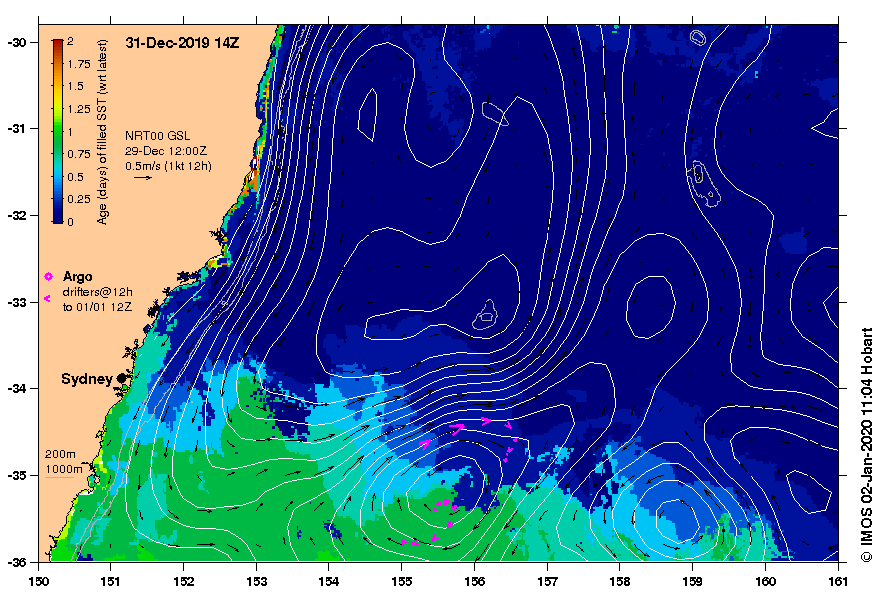Click the magenta Argo circle legend symbol
This screenshot has width=879, height=600.
(x=48, y=276)
